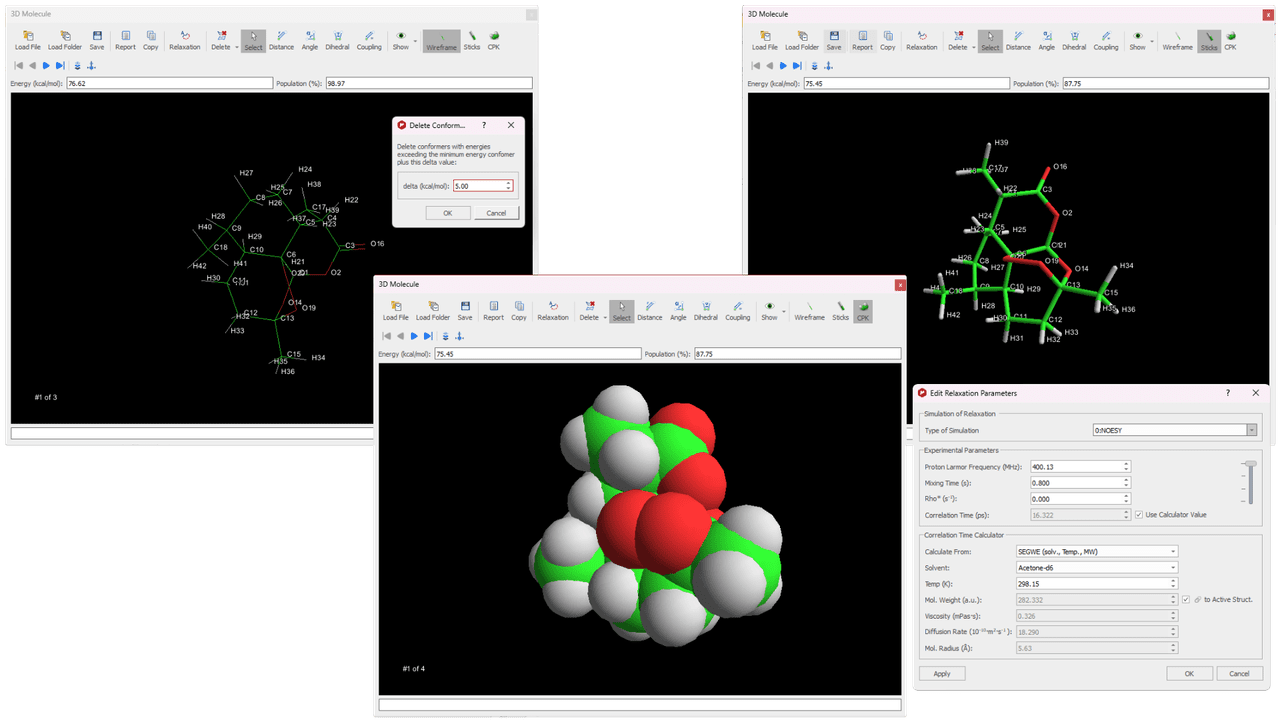1280x720 pixels.
Task: Click the Mixing Time stepper arrows
Action: 1126,483
